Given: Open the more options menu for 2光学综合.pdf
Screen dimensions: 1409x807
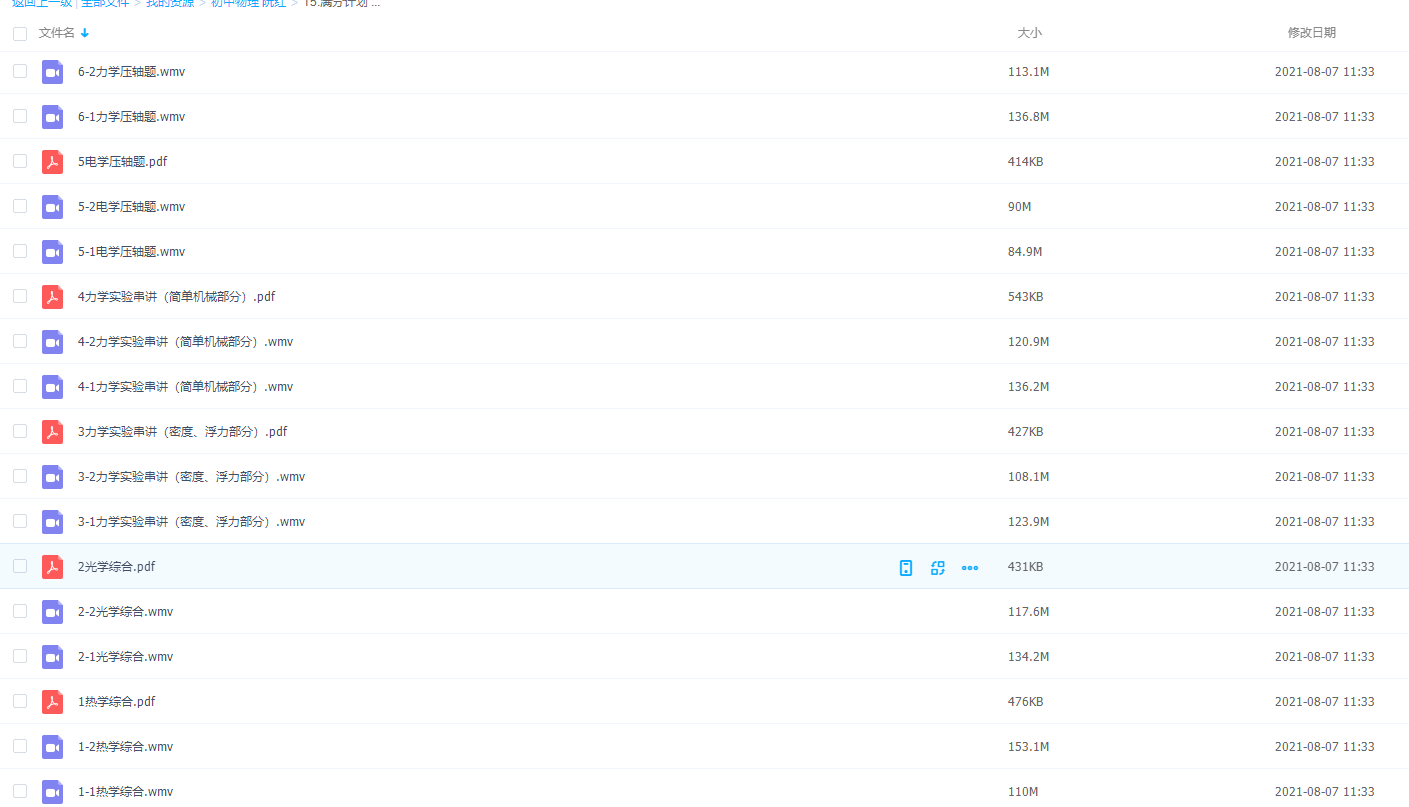Looking at the screenshot, I should click(970, 568).
